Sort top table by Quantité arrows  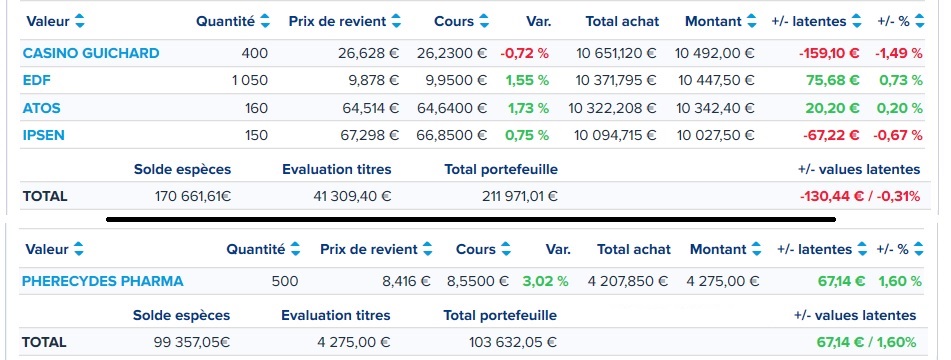coord(265,22)
